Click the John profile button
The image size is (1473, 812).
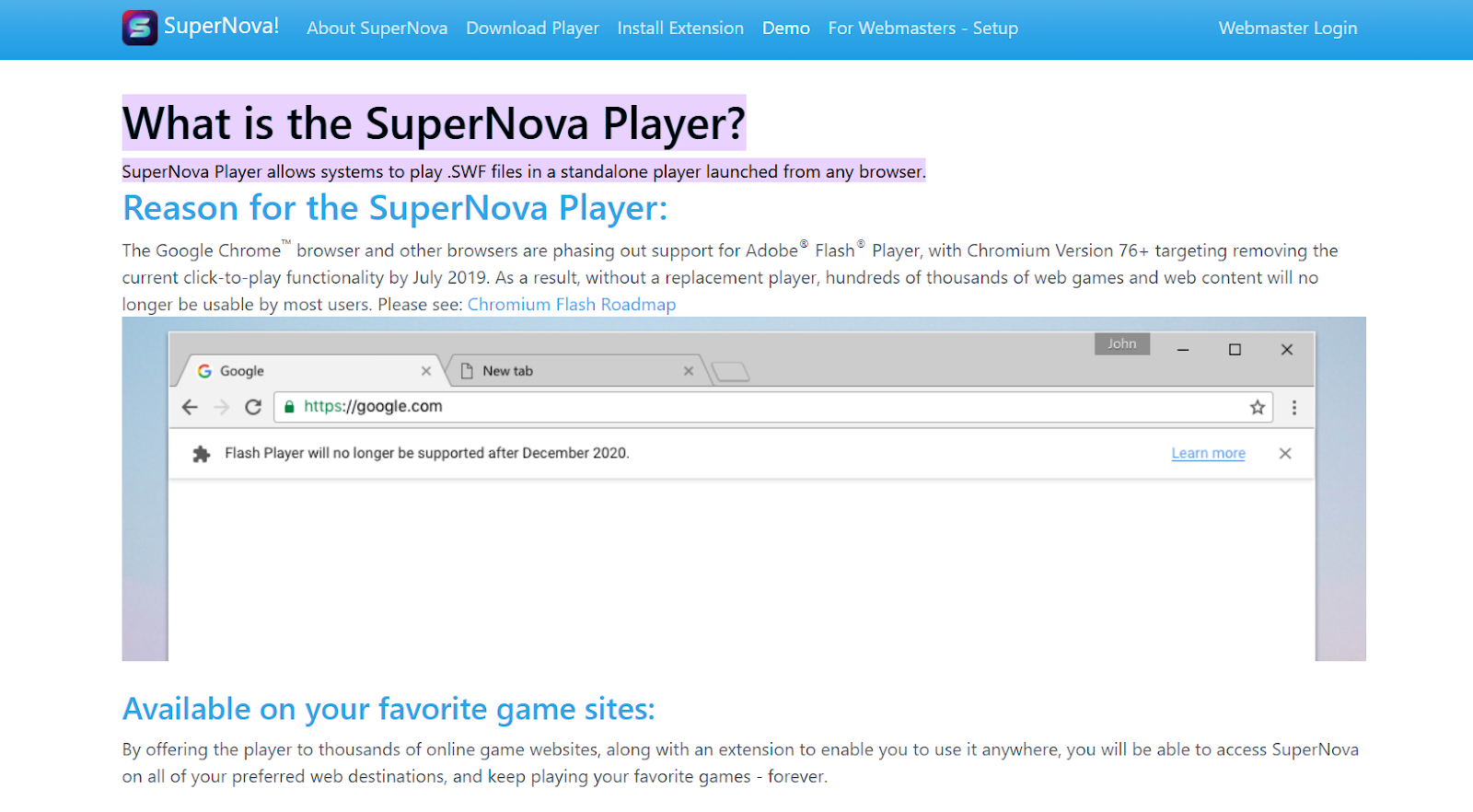1122,343
